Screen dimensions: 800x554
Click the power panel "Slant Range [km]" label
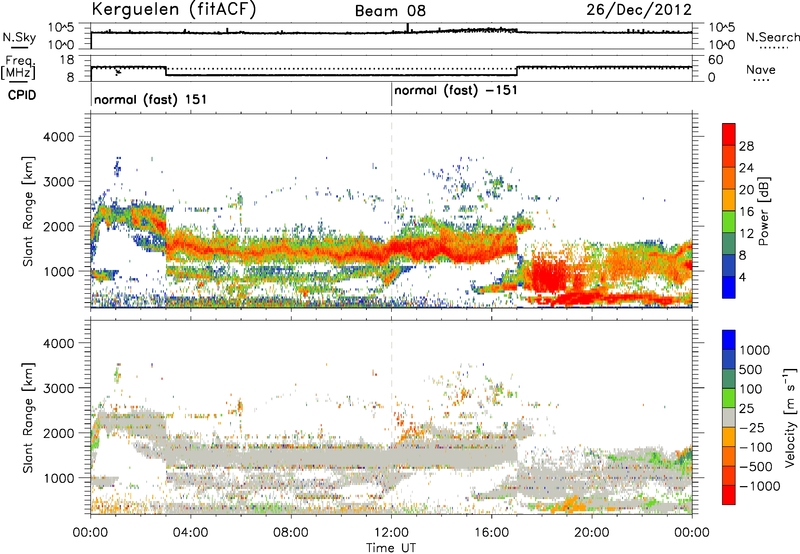(x=28, y=211)
